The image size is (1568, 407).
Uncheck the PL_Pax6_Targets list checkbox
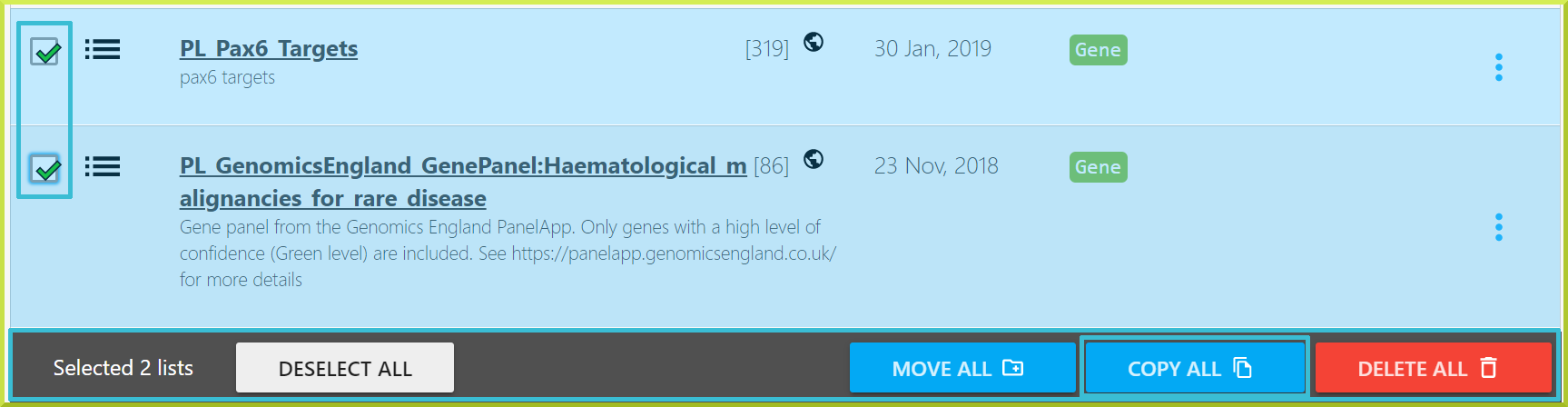tap(45, 52)
